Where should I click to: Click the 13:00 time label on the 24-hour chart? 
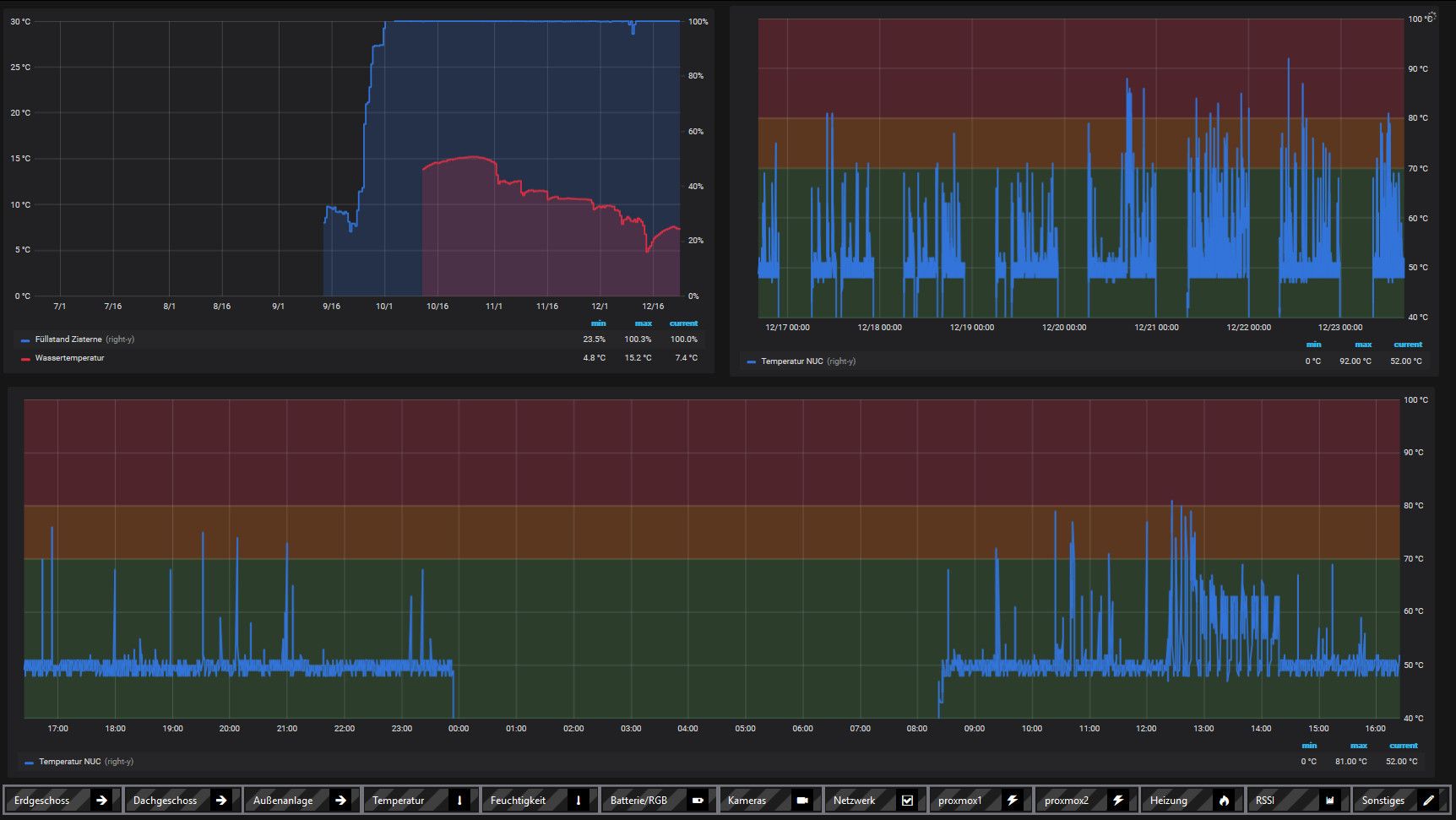pos(1203,729)
